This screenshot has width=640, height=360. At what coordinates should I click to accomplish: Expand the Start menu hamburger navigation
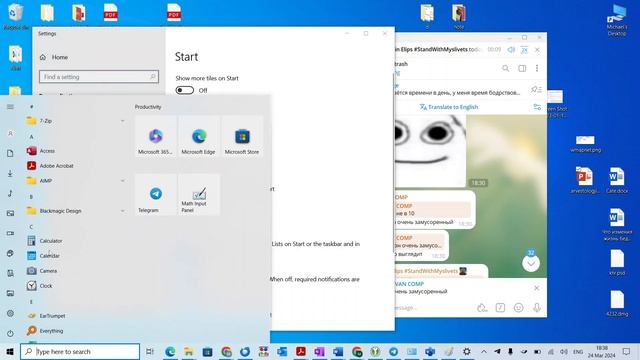click(x=10, y=107)
